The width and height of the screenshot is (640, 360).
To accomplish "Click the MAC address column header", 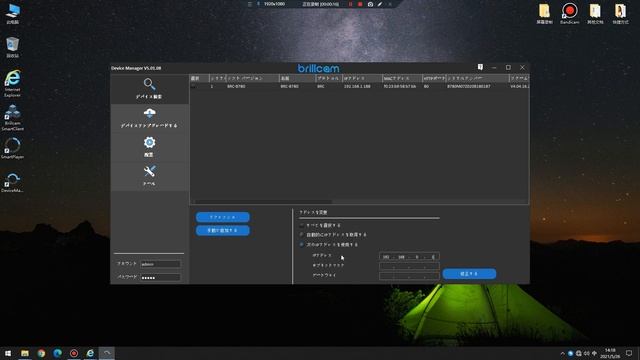I will (x=402, y=78).
